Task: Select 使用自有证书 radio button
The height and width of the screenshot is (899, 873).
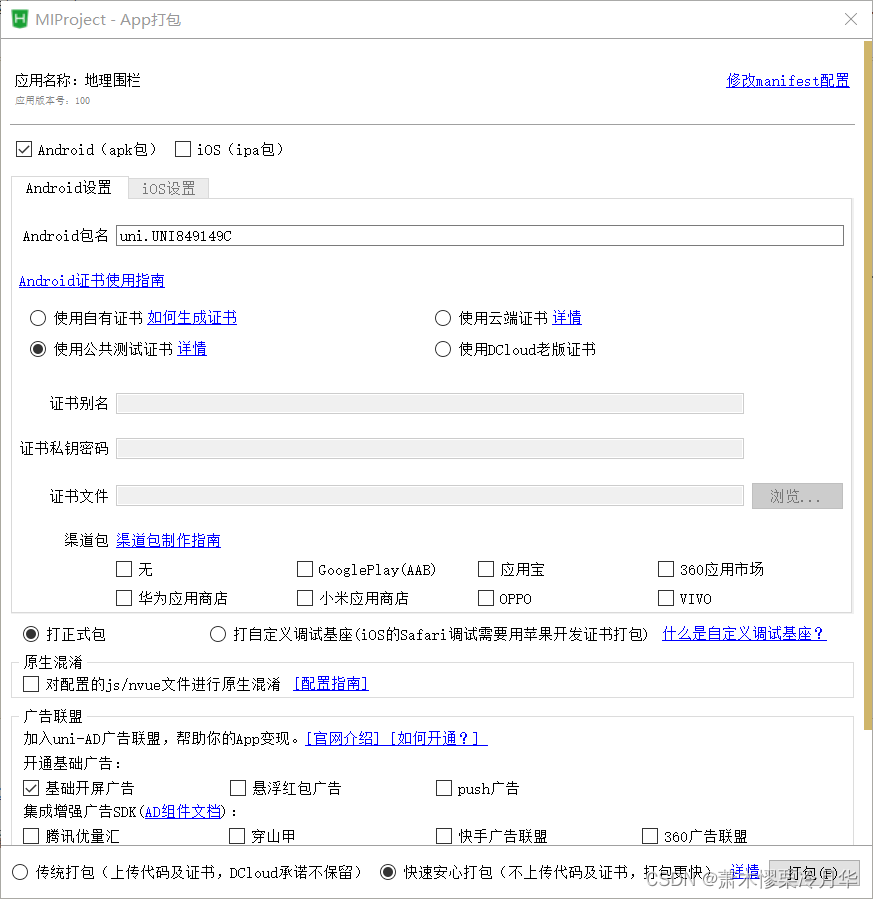Action: pos(38,318)
